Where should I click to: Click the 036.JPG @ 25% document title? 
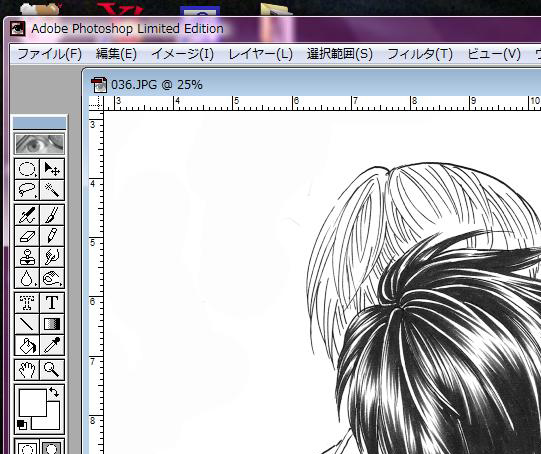click(x=157, y=85)
